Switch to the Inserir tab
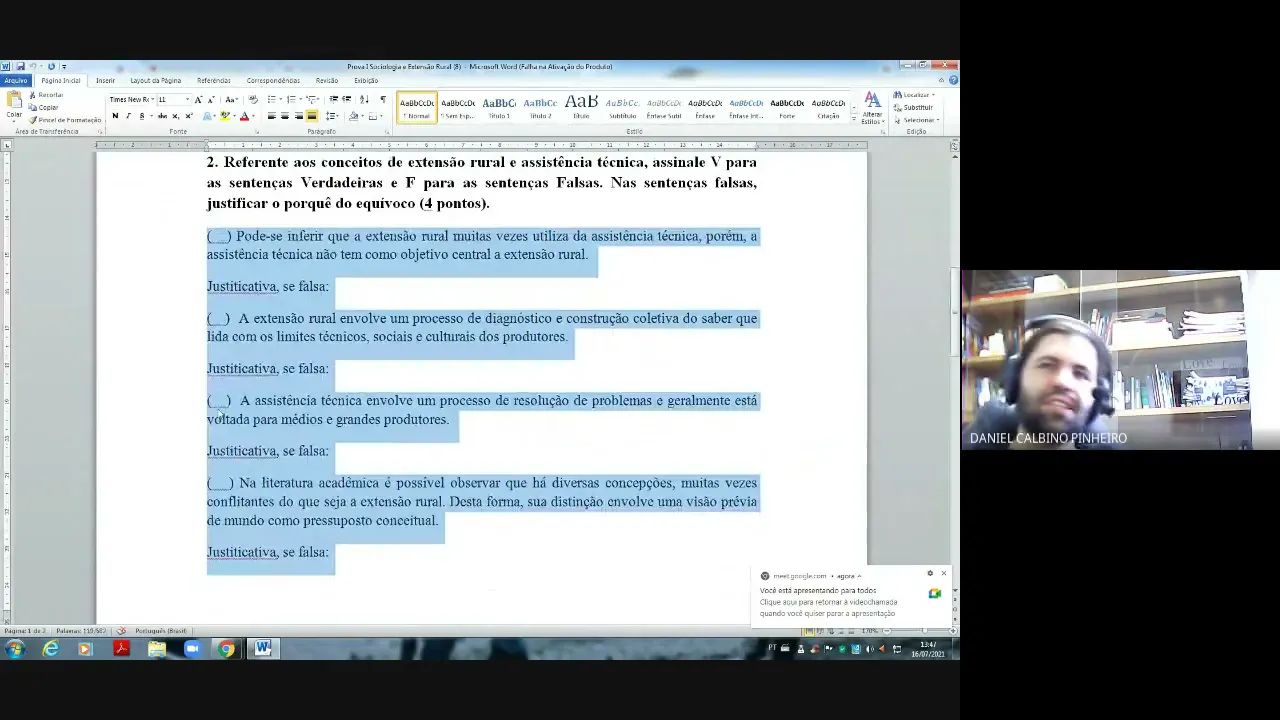The width and height of the screenshot is (1280, 720). tap(105, 80)
